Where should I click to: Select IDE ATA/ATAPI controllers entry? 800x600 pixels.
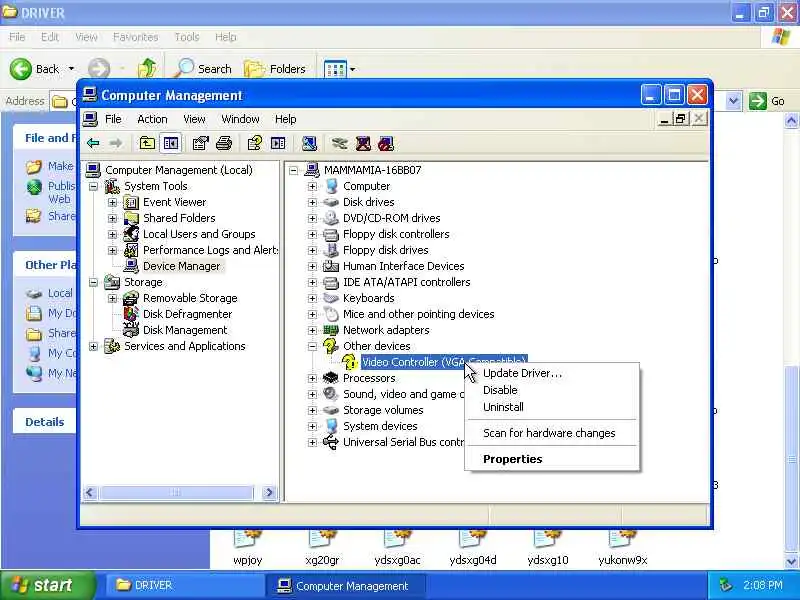click(407, 282)
